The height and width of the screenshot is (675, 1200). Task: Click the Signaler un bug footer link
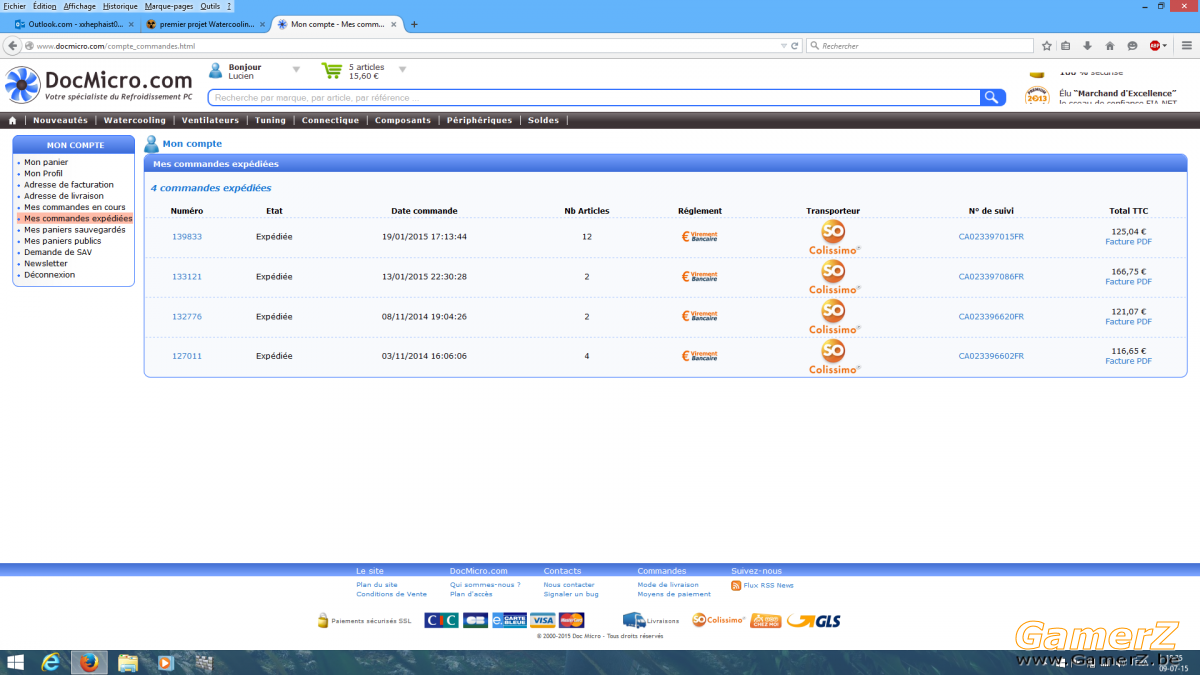tap(571, 594)
